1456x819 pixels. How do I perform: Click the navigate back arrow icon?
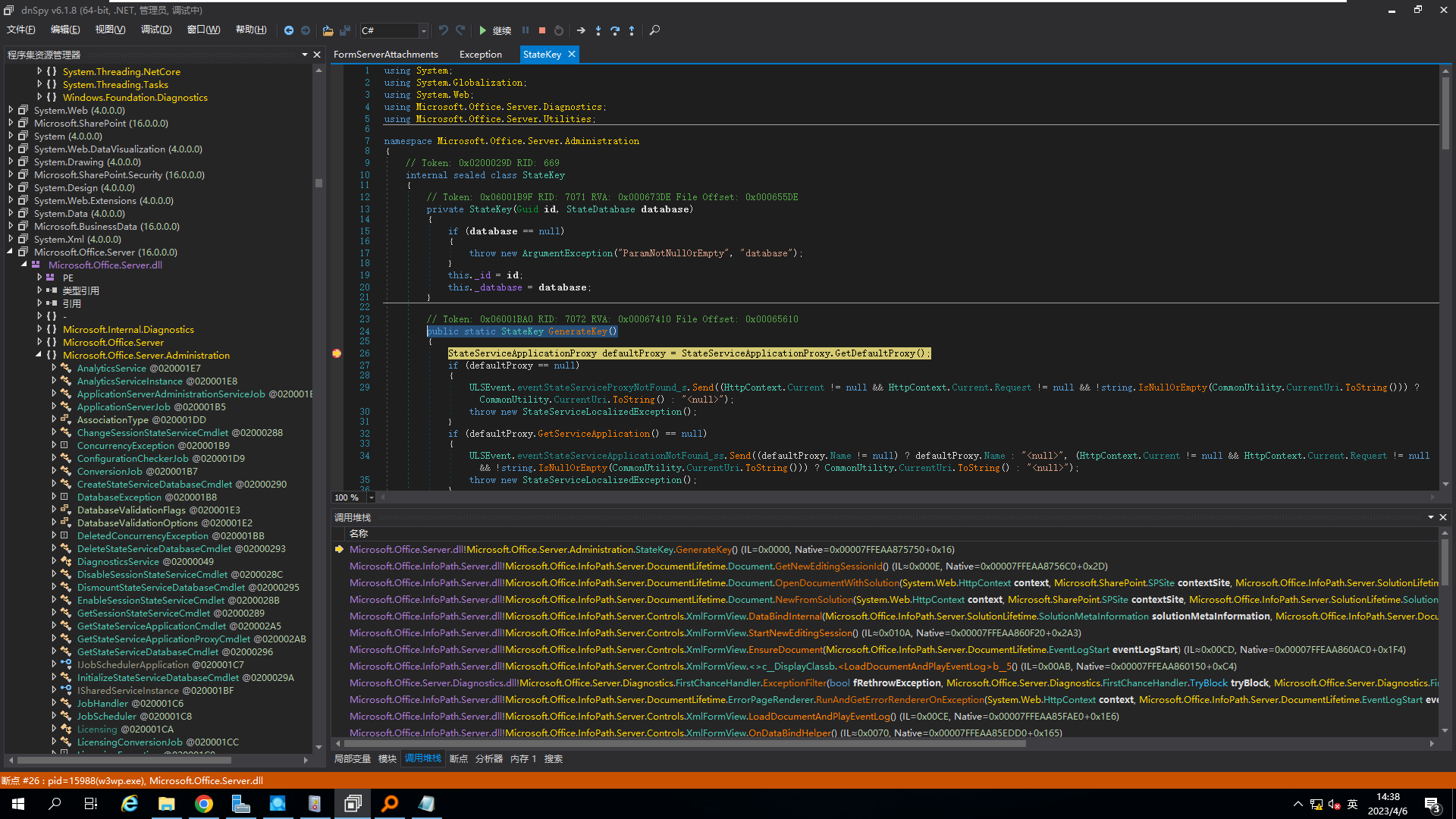(x=289, y=30)
